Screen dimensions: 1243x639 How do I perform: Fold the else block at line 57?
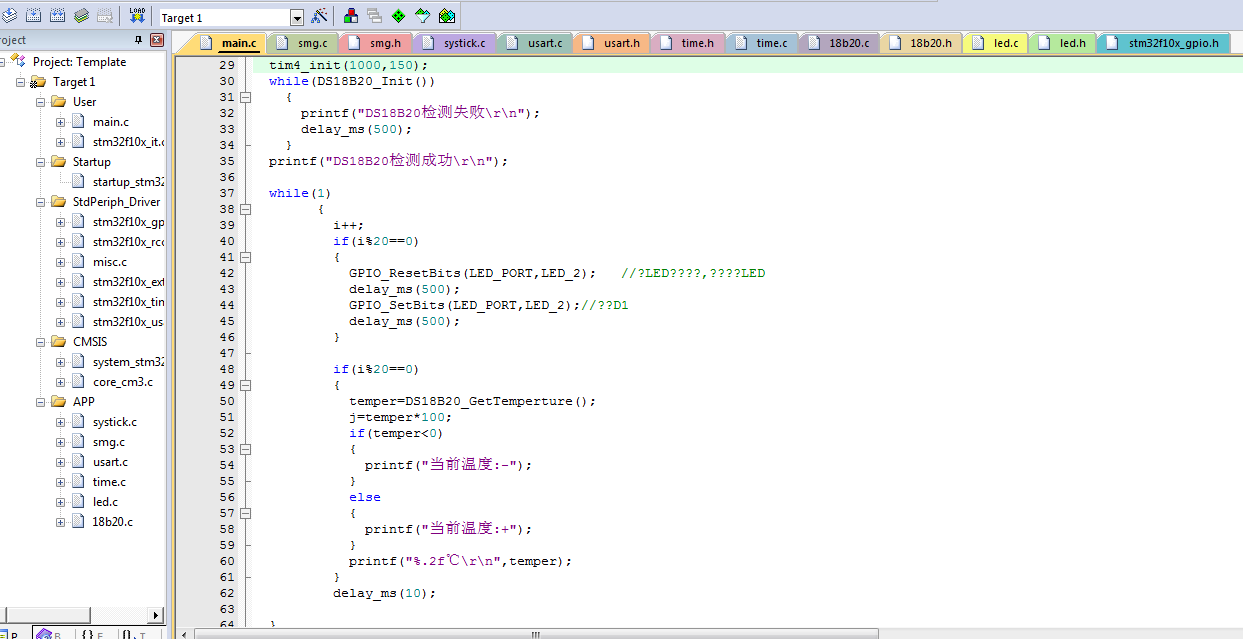point(245,513)
